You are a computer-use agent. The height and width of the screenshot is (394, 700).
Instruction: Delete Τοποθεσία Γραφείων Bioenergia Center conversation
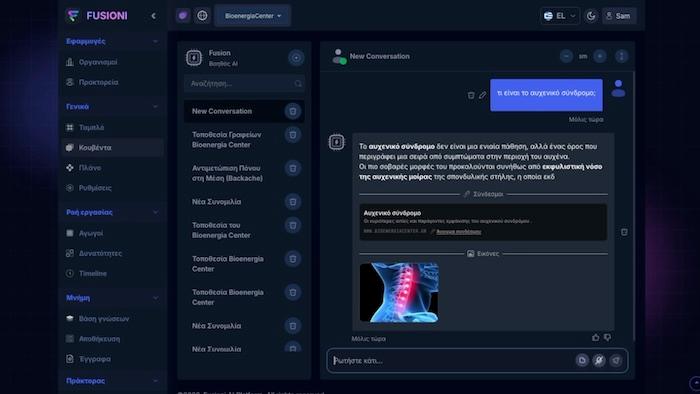coord(293,135)
